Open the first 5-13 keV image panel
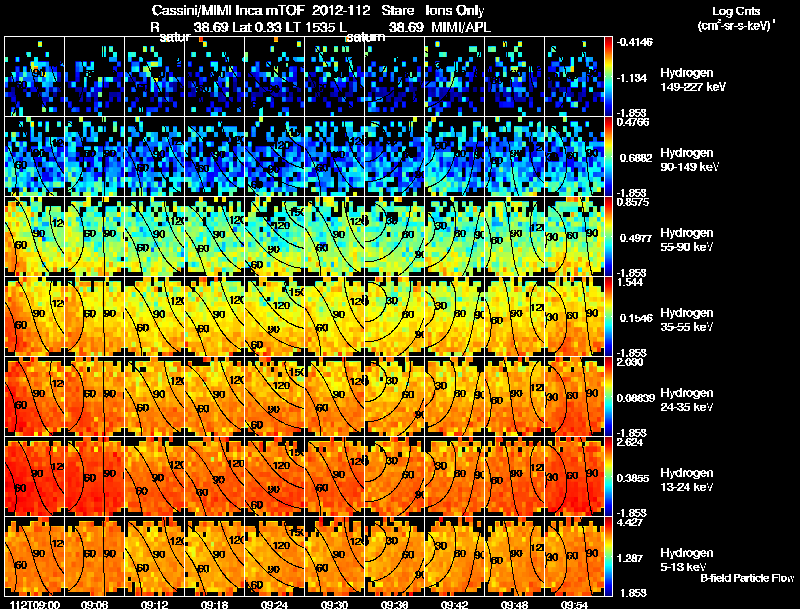This screenshot has height=609, width=800. coord(34,556)
